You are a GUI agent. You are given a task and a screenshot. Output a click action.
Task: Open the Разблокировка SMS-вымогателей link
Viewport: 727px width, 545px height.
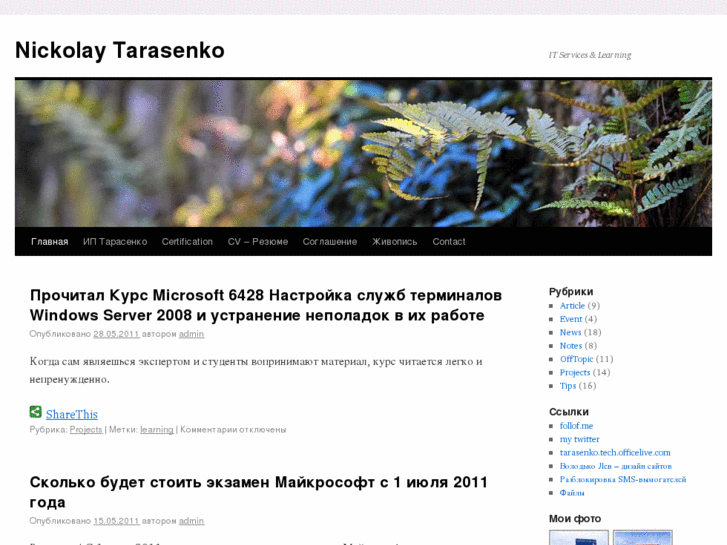[623, 480]
